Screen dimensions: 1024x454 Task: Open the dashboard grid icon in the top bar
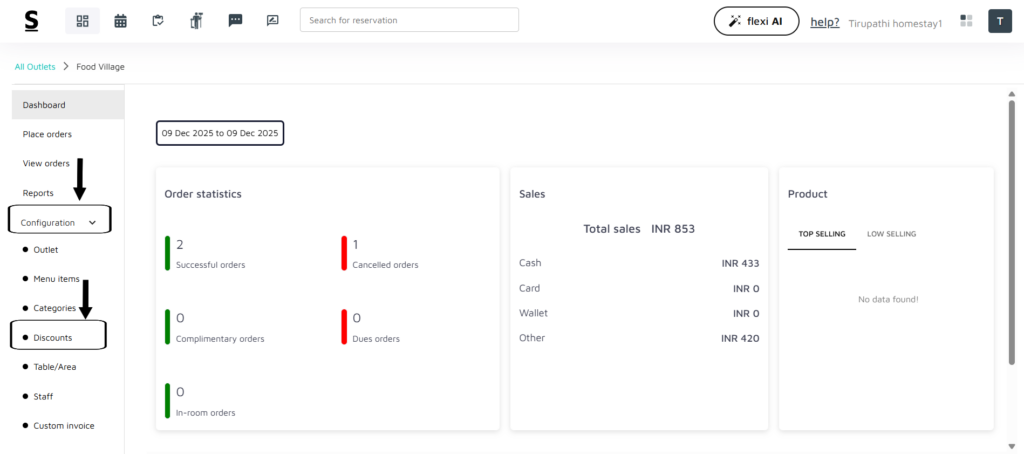click(82, 21)
